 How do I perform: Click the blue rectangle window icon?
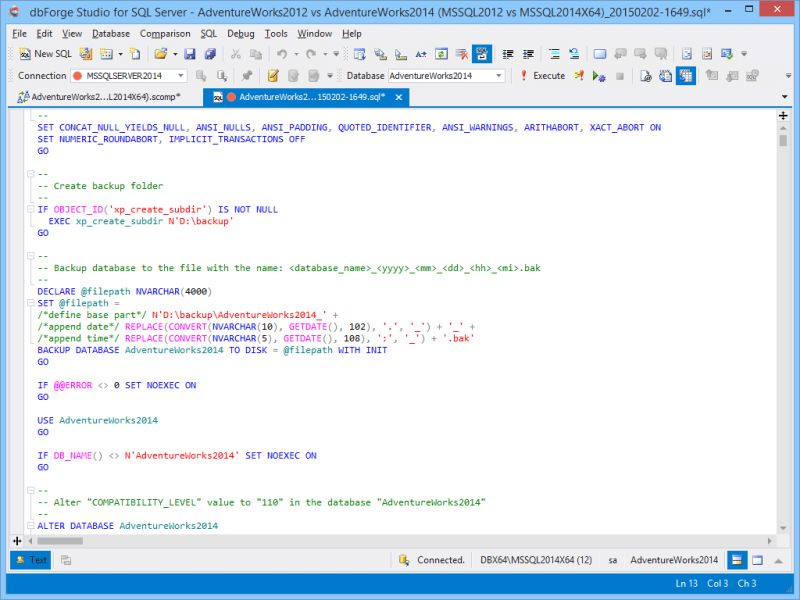pos(600,54)
